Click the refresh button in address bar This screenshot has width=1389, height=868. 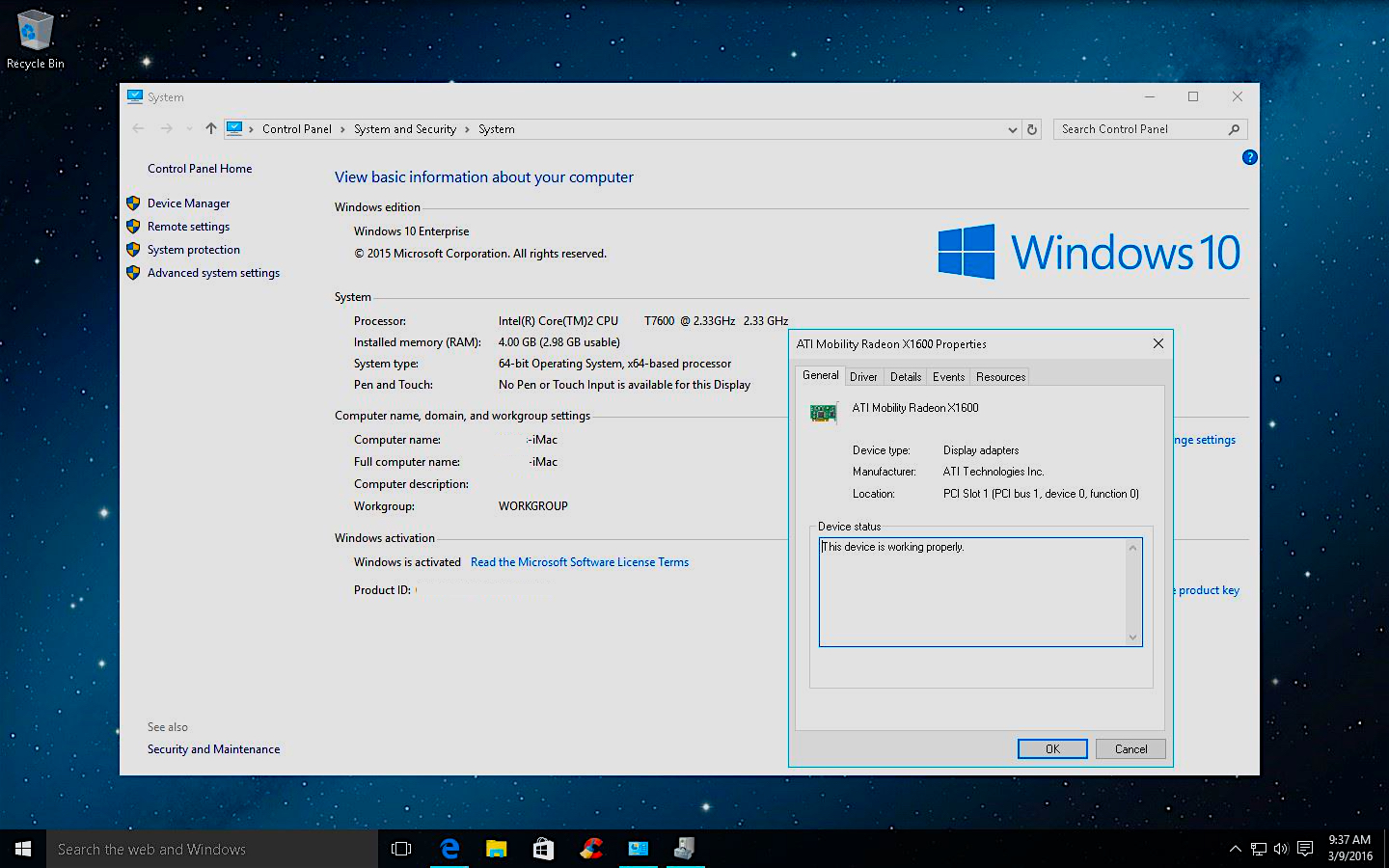click(x=1032, y=129)
